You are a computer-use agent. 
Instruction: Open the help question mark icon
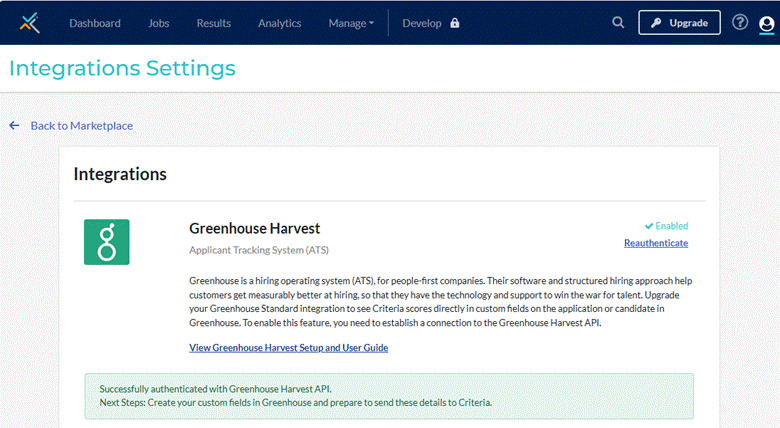pos(740,22)
